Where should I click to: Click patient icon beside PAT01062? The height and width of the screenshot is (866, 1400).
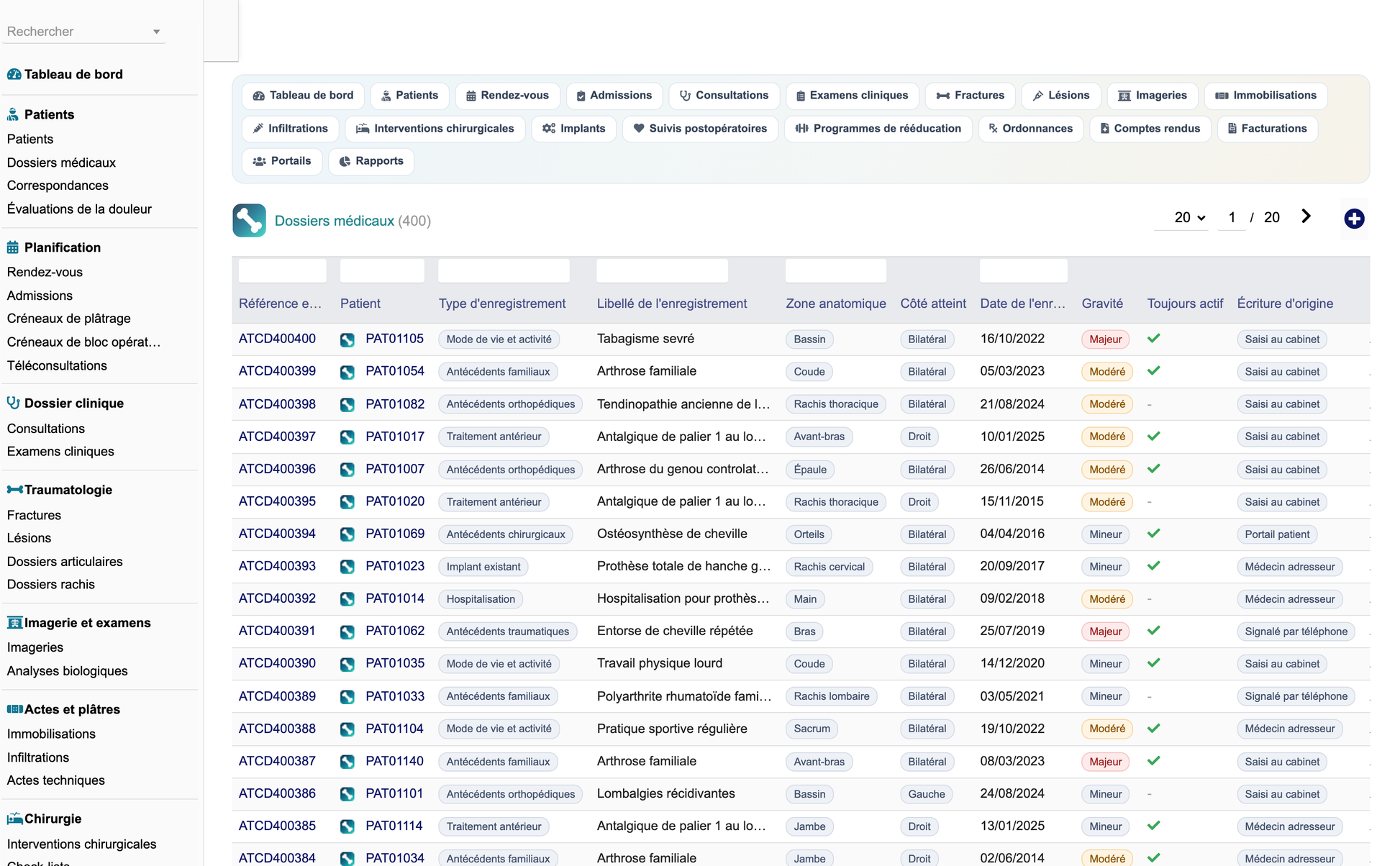(x=347, y=632)
